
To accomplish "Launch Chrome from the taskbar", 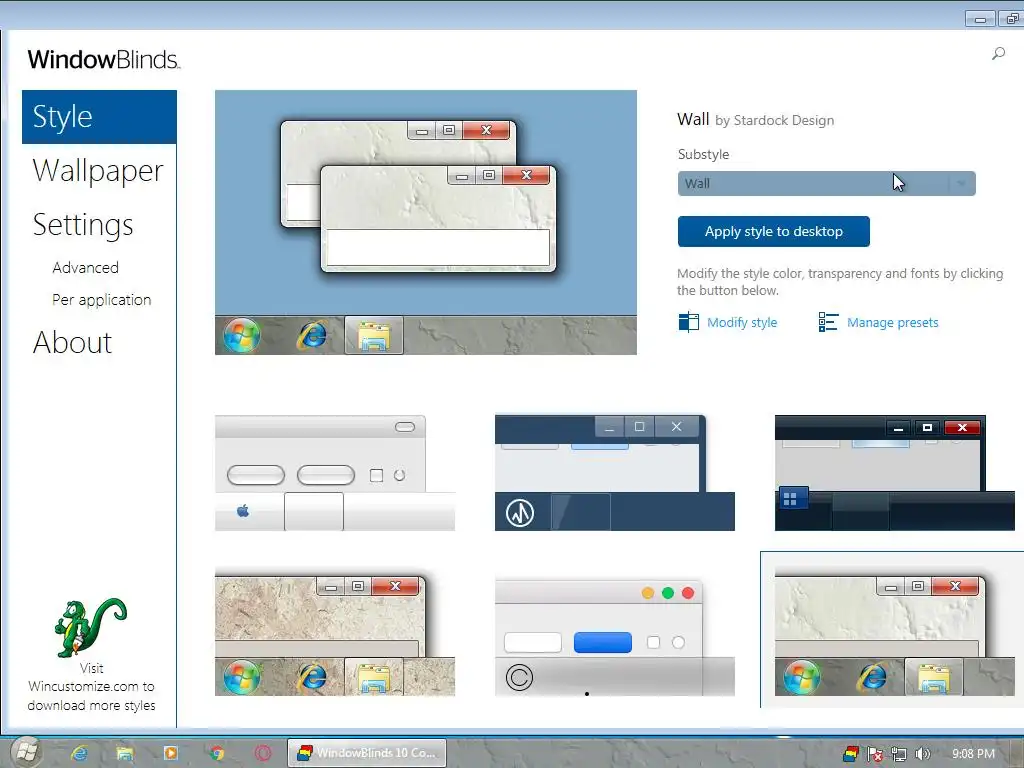I will pyautogui.click(x=217, y=753).
